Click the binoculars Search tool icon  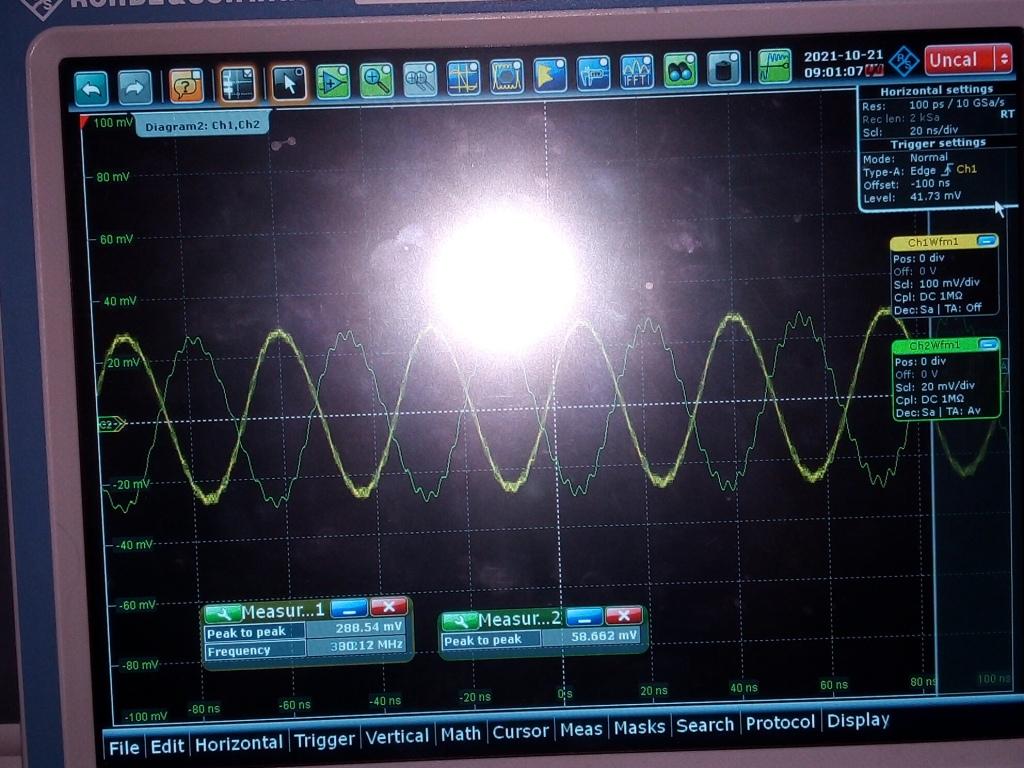coord(680,71)
